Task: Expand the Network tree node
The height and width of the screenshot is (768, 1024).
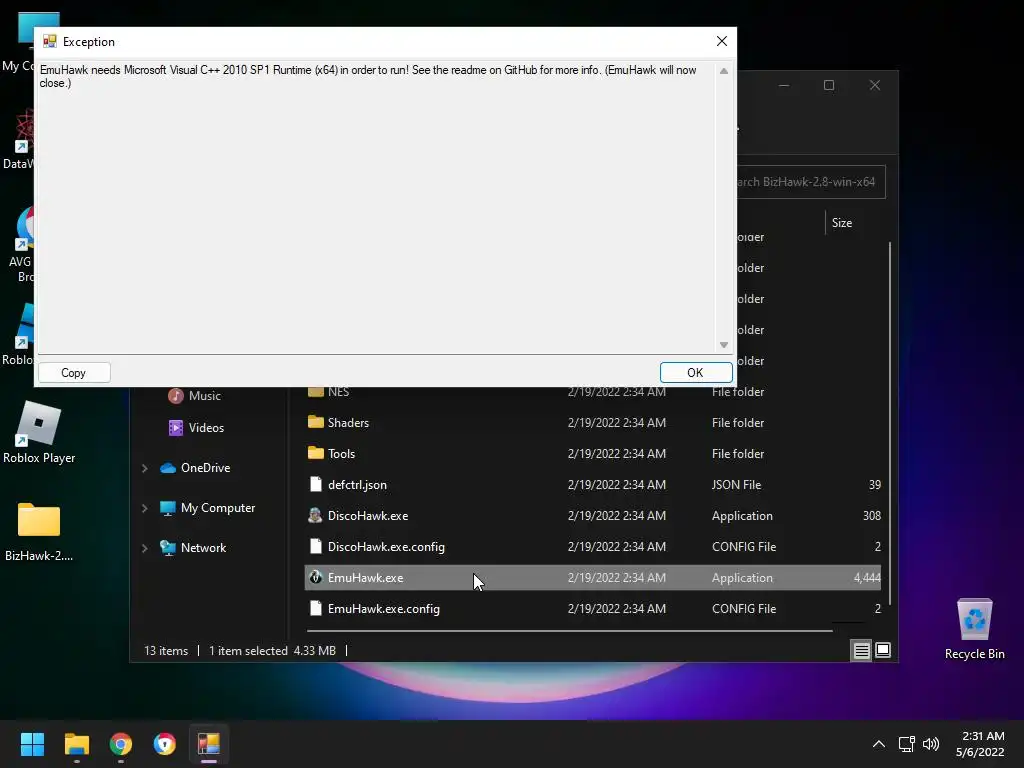Action: [x=144, y=548]
